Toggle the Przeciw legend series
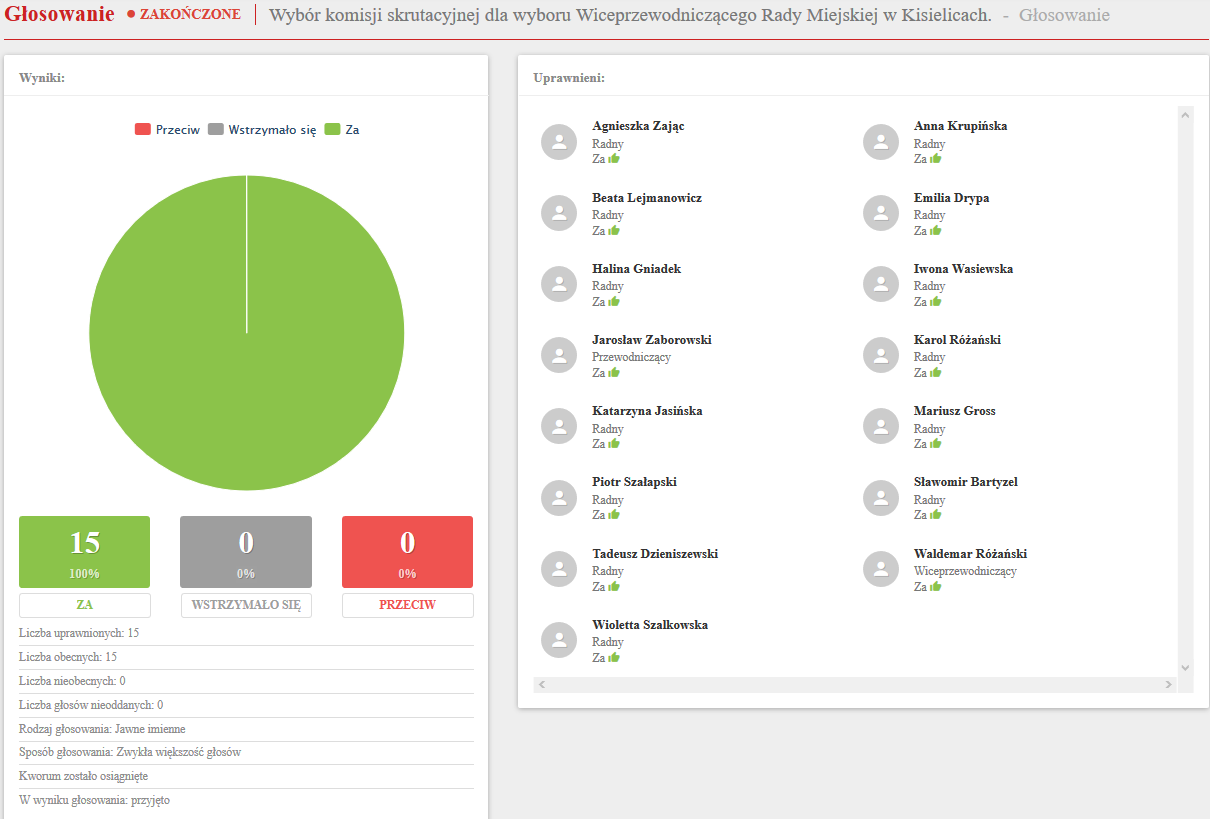Viewport: 1210px width, 819px height. pos(168,130)
